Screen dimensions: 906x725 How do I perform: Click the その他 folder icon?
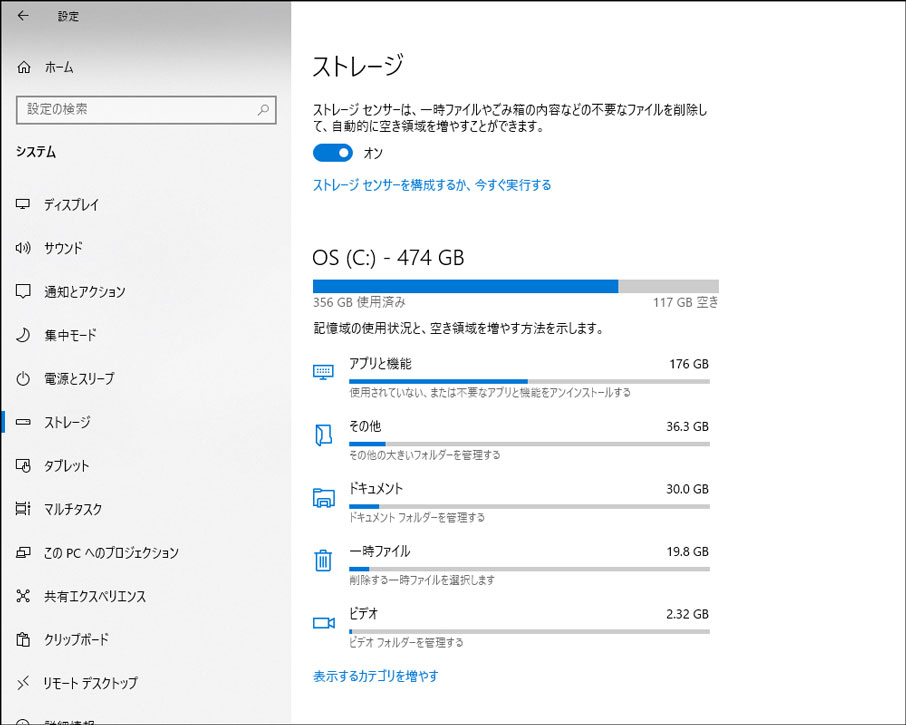click(x=324, y=434)
